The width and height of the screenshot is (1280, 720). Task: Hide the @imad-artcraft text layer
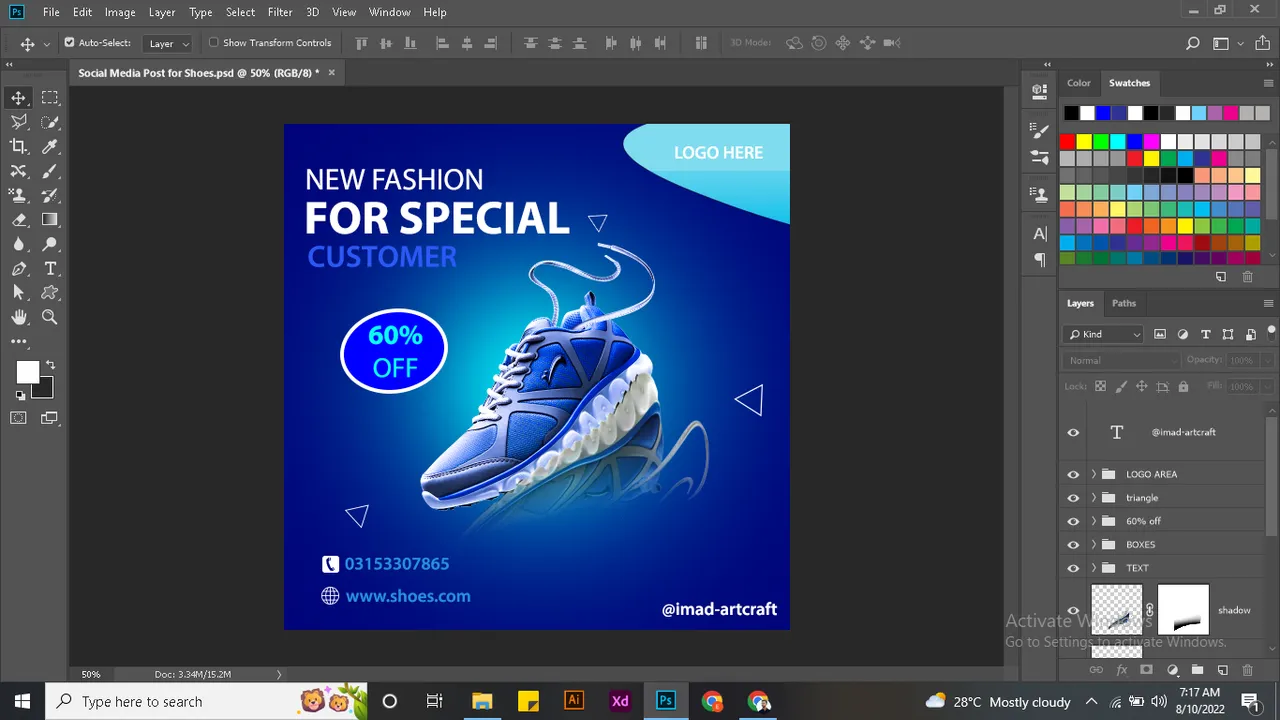1073,432
